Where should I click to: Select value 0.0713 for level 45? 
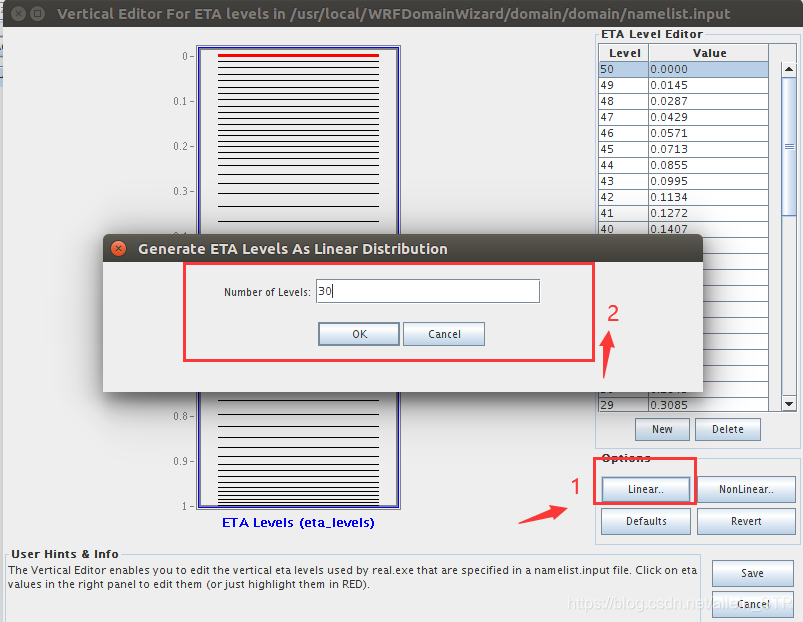pos(708,149)
